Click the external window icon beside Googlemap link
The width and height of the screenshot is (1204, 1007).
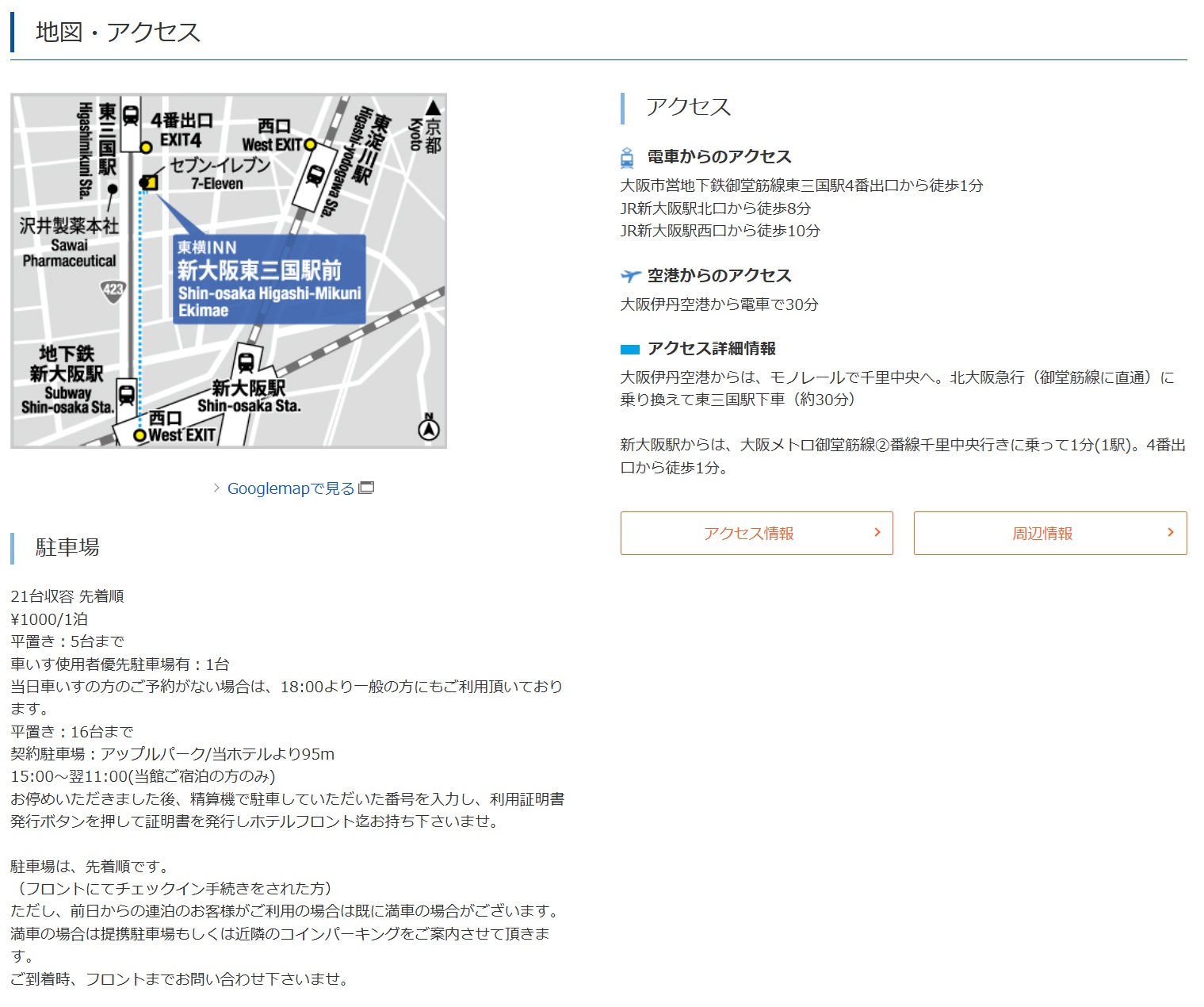pyautogui.click(x=366, y=488)
